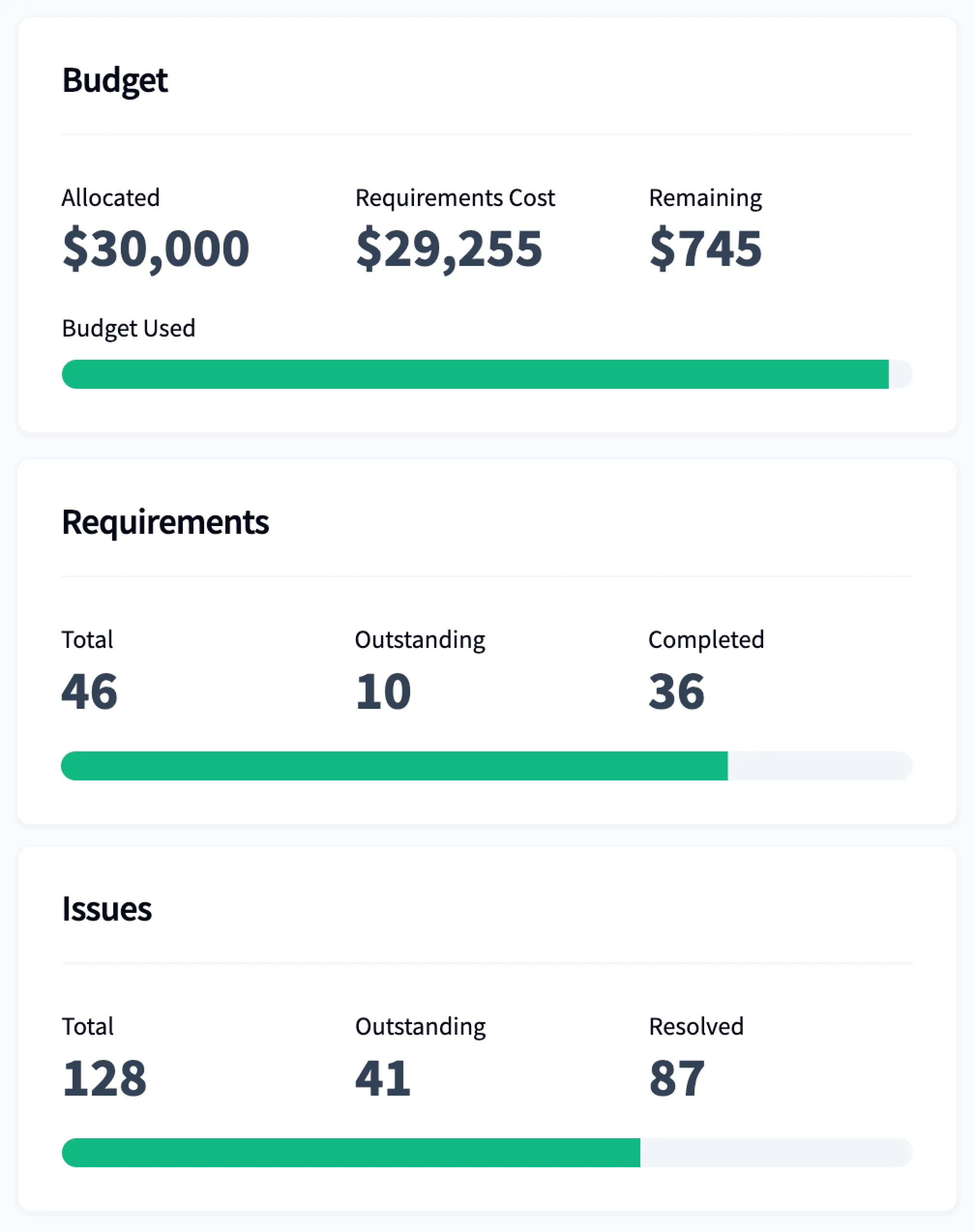Click the Requirements Cost $29,255 figure
Screen dimensions: 975x1232
point(450,247)
